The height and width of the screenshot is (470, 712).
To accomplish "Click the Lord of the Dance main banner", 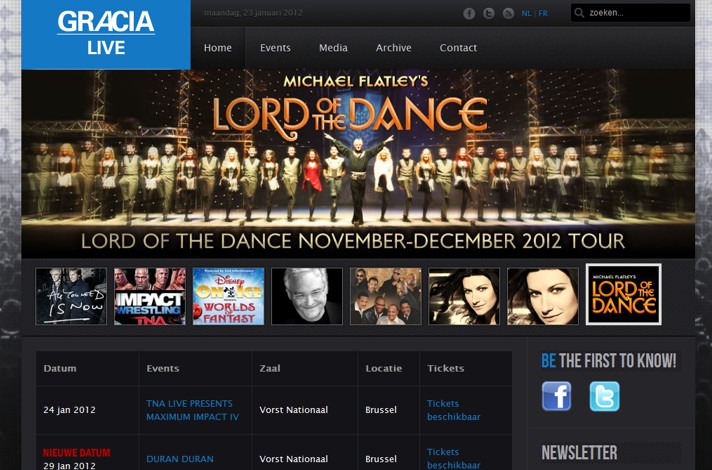I will pos(358,164).
